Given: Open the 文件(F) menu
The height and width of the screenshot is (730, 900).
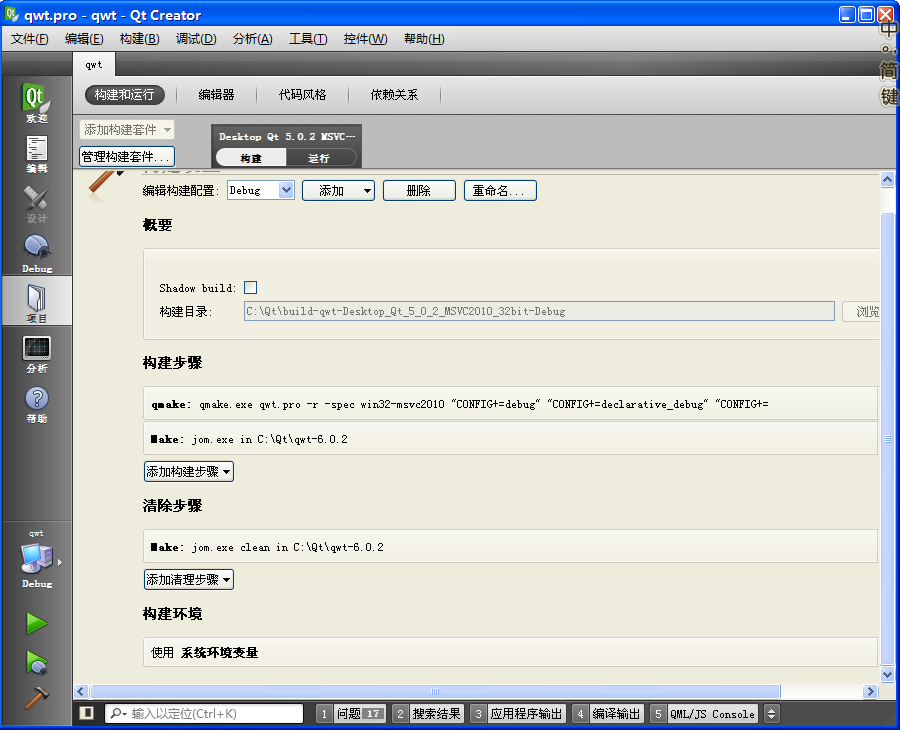Looking at the screenshot, I should (30, 39).
